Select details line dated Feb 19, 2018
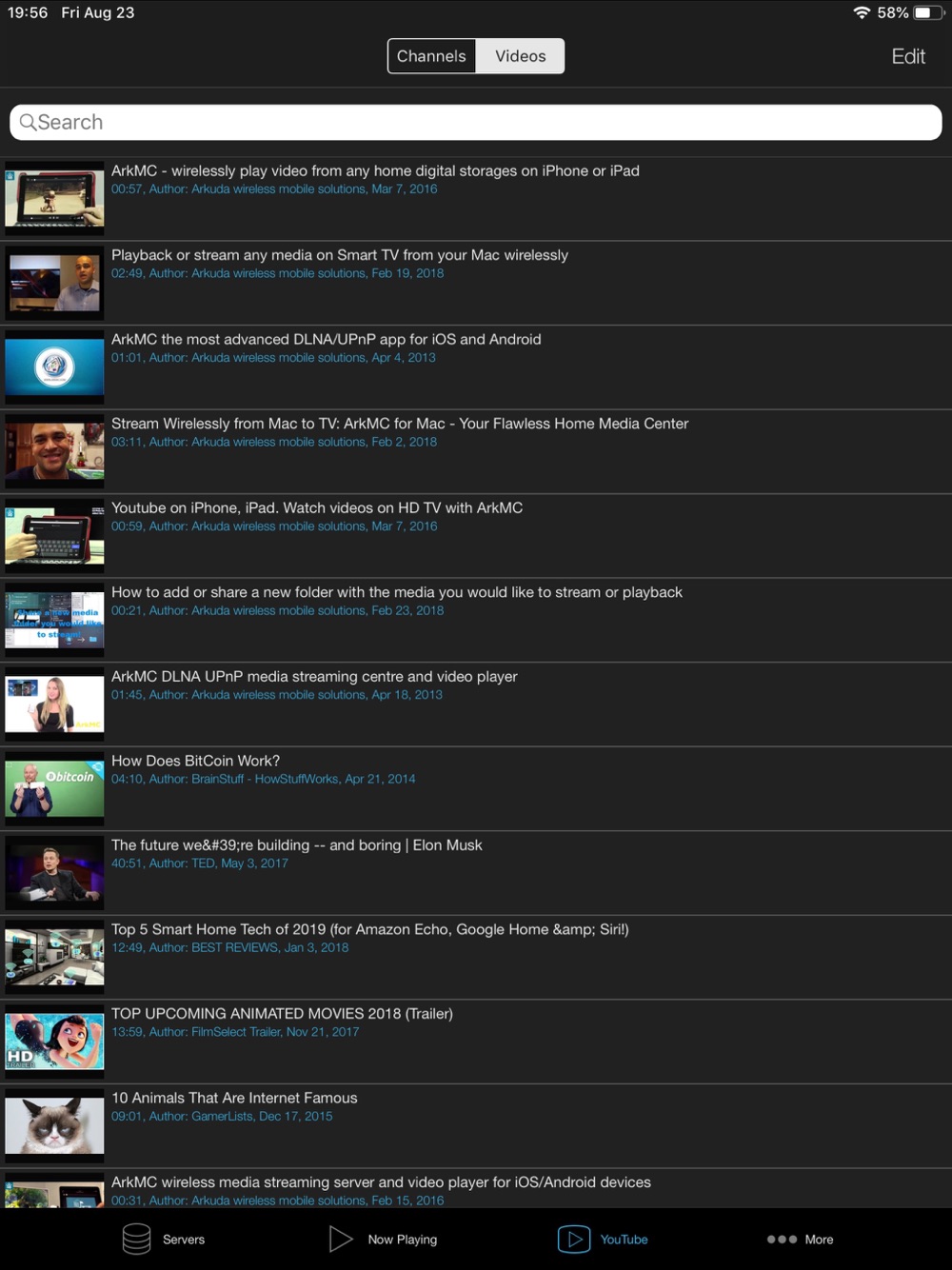Screen dimensions: 952x1270 coord(277,273)
